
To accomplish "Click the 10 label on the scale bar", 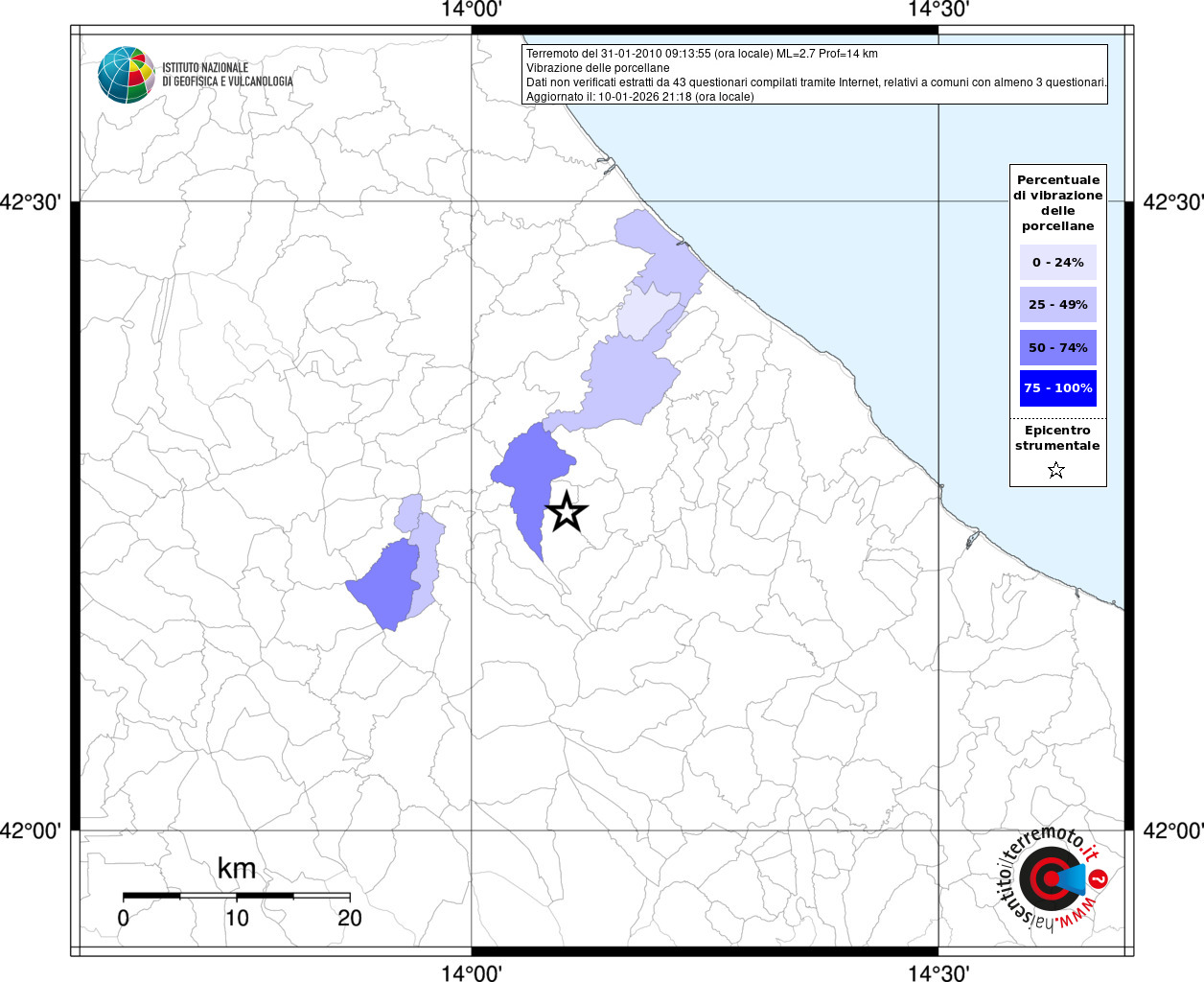I will tap(237, 919).
